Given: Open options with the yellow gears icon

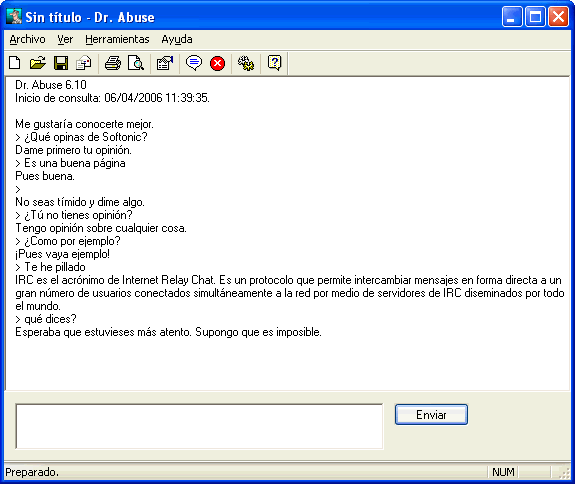Looking at the screenshot, I should (x=246, y=63).
